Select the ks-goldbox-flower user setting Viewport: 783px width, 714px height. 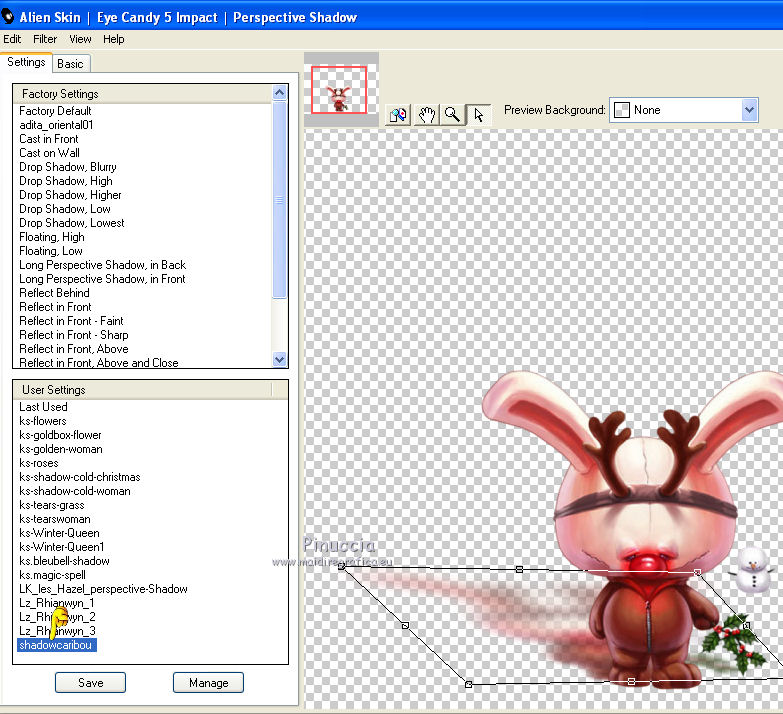(x=60, y=435)
